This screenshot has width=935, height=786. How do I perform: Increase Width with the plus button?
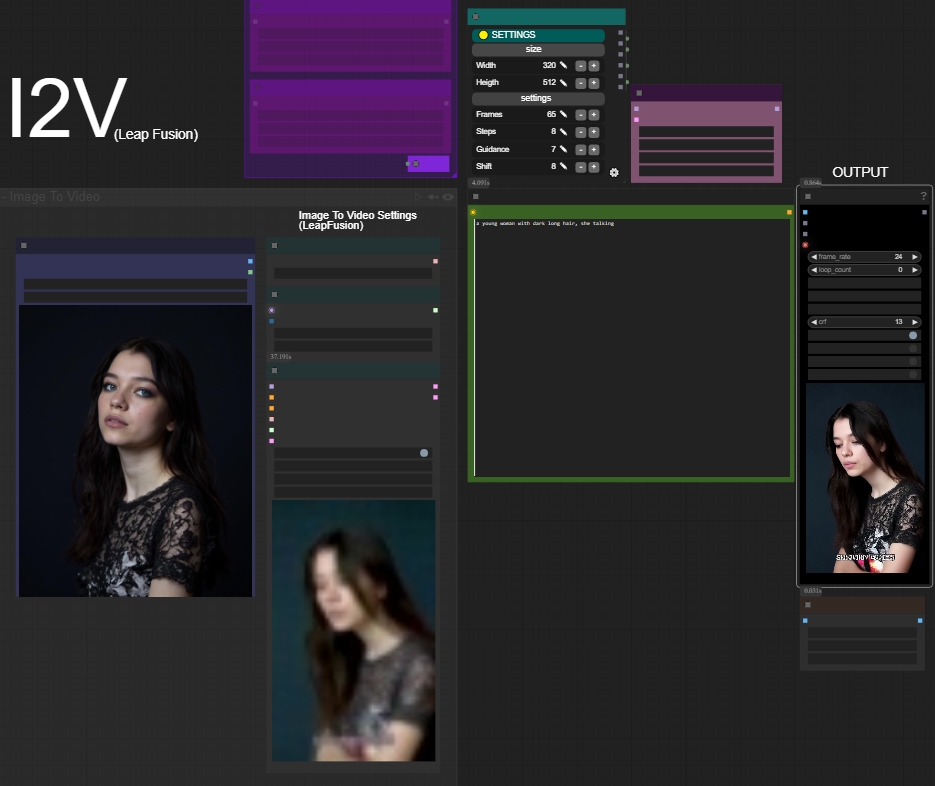594,66
